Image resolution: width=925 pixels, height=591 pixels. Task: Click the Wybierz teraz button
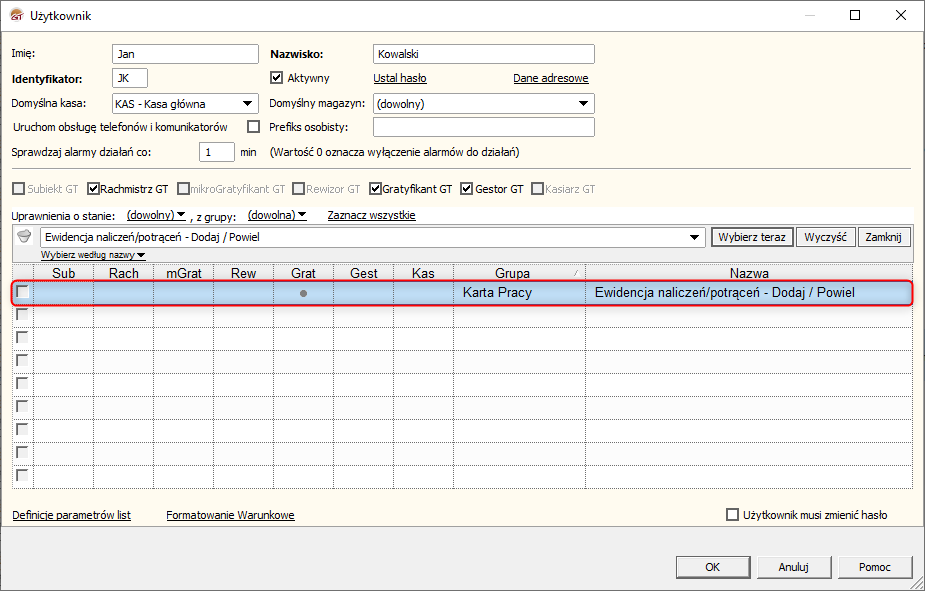(x=752, y=237)
